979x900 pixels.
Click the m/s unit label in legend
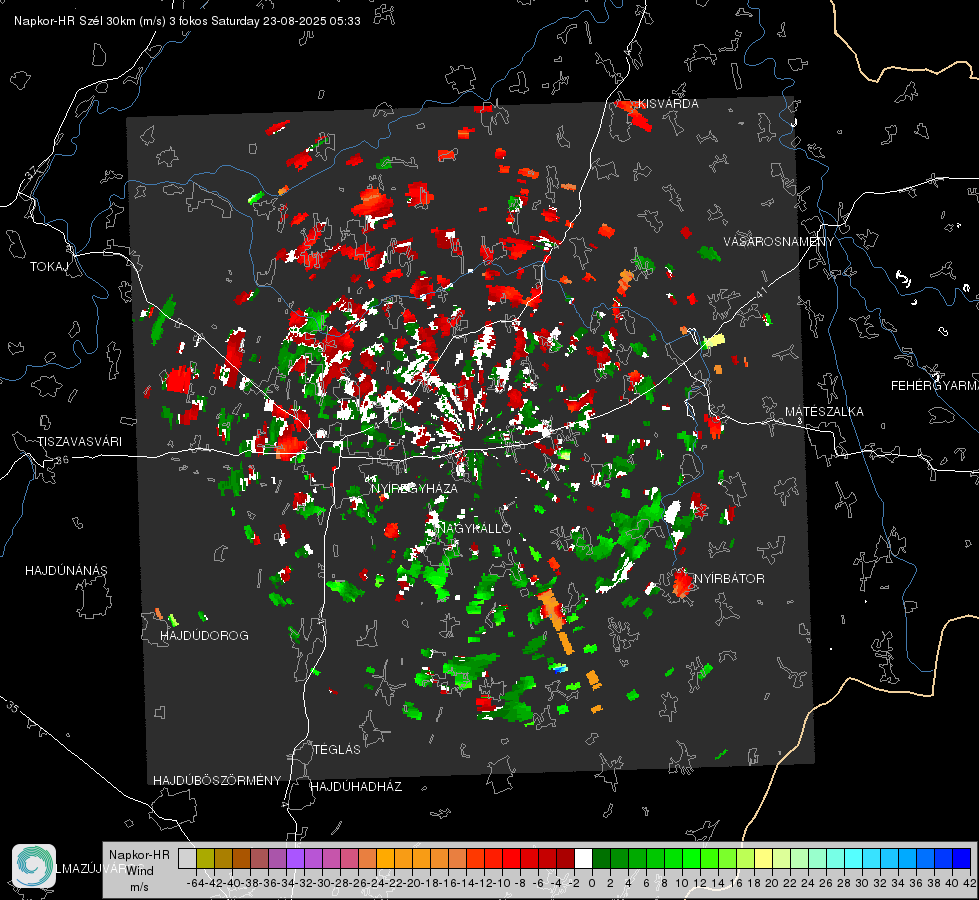pos(139,887)
